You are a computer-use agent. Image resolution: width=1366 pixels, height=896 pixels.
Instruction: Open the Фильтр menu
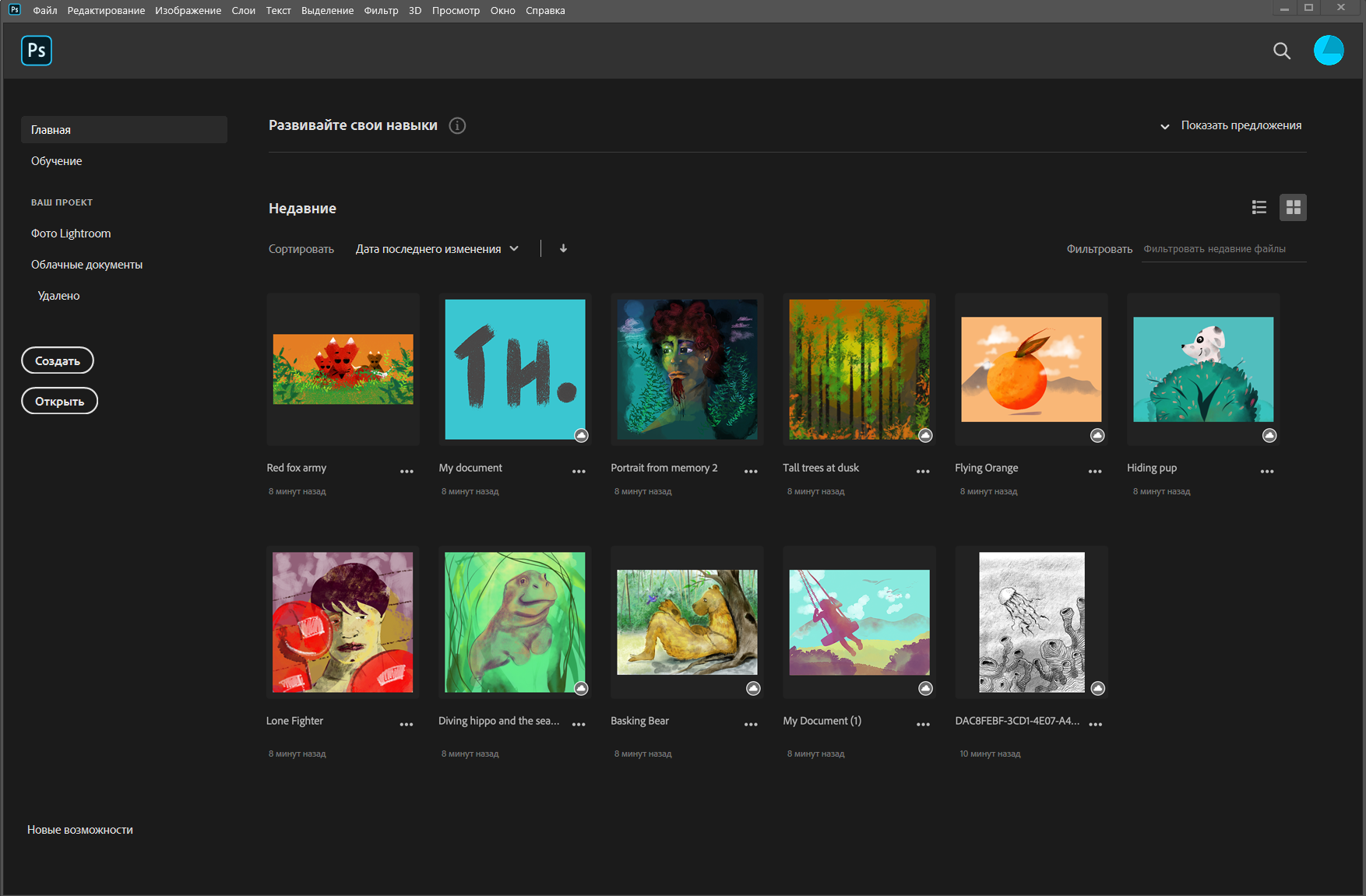[x=381, y=11]
